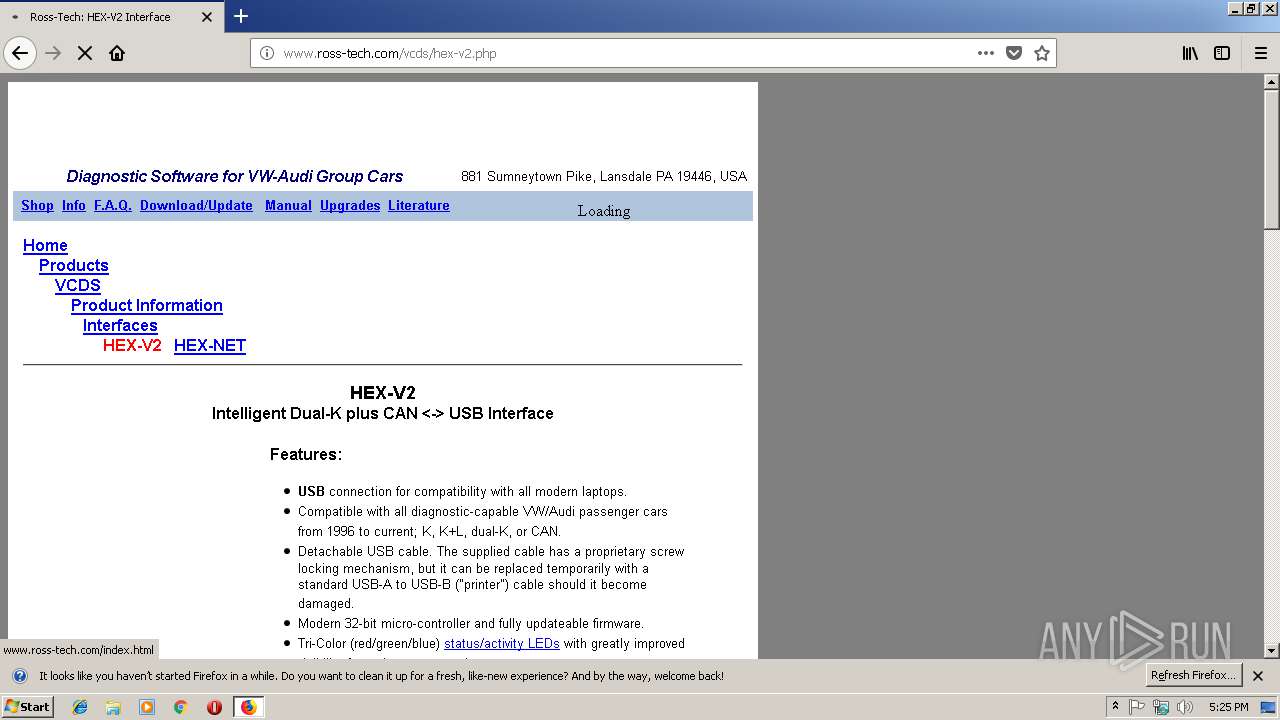Navigate to Products breadcrumb
Screen dimensions: 1280x720
[74, 266]
